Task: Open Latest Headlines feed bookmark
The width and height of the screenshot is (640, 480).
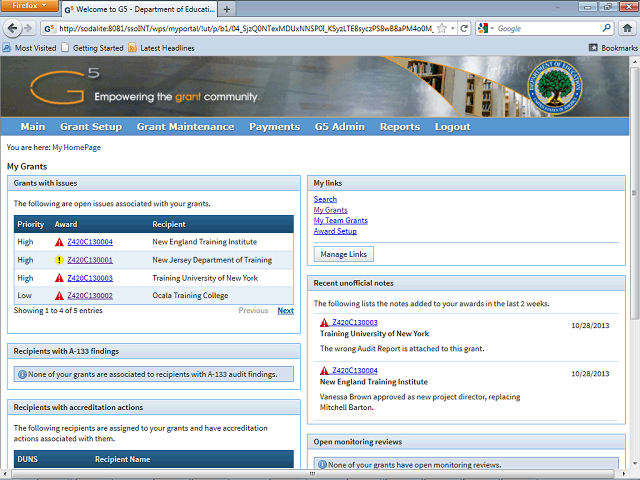Action: click(x=161, y=48)
